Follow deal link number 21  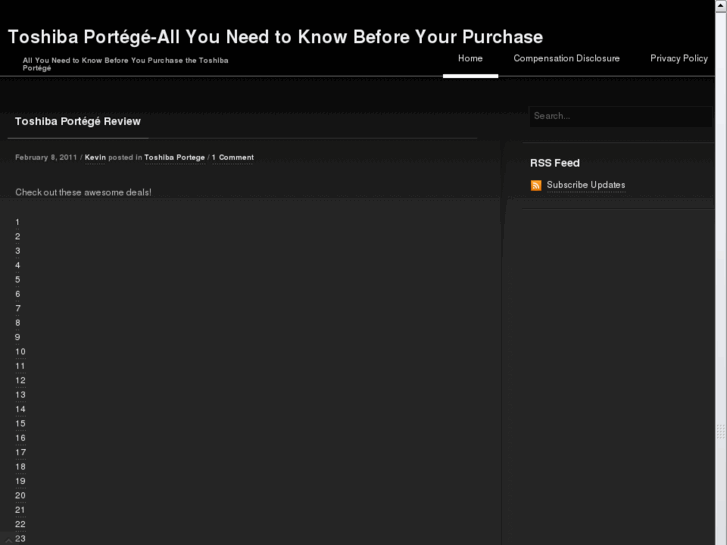coord(20,510)
